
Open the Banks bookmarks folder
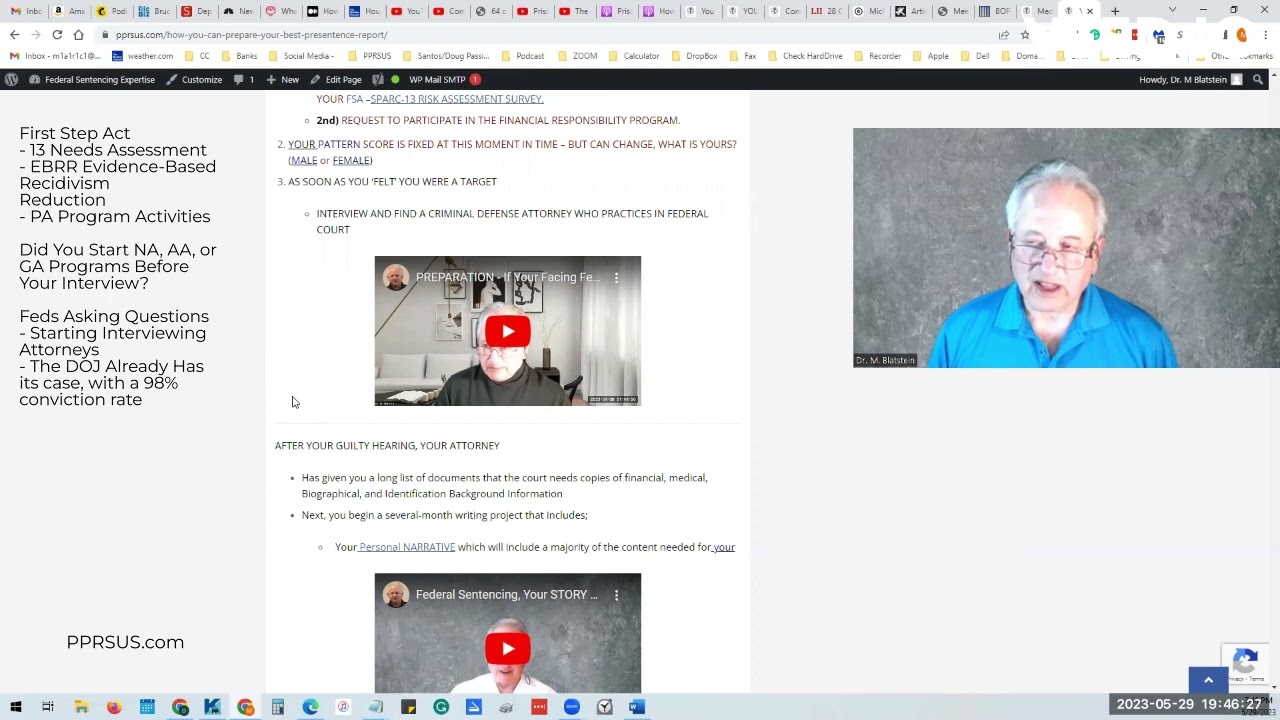[x=240, y=56]
